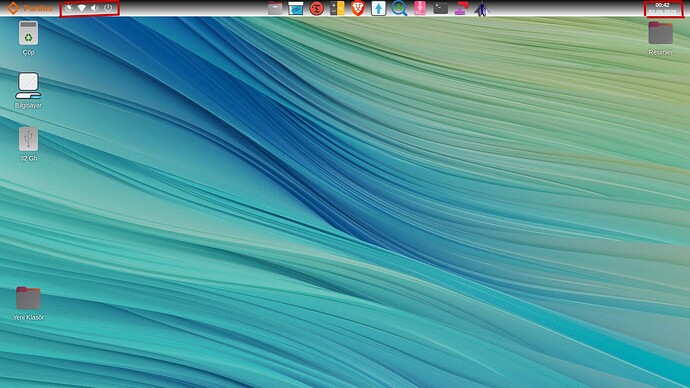Viewport: 690px width, 388px height.
Task: Open the Wi-Fi network indicator
Action: coord(82,8)
